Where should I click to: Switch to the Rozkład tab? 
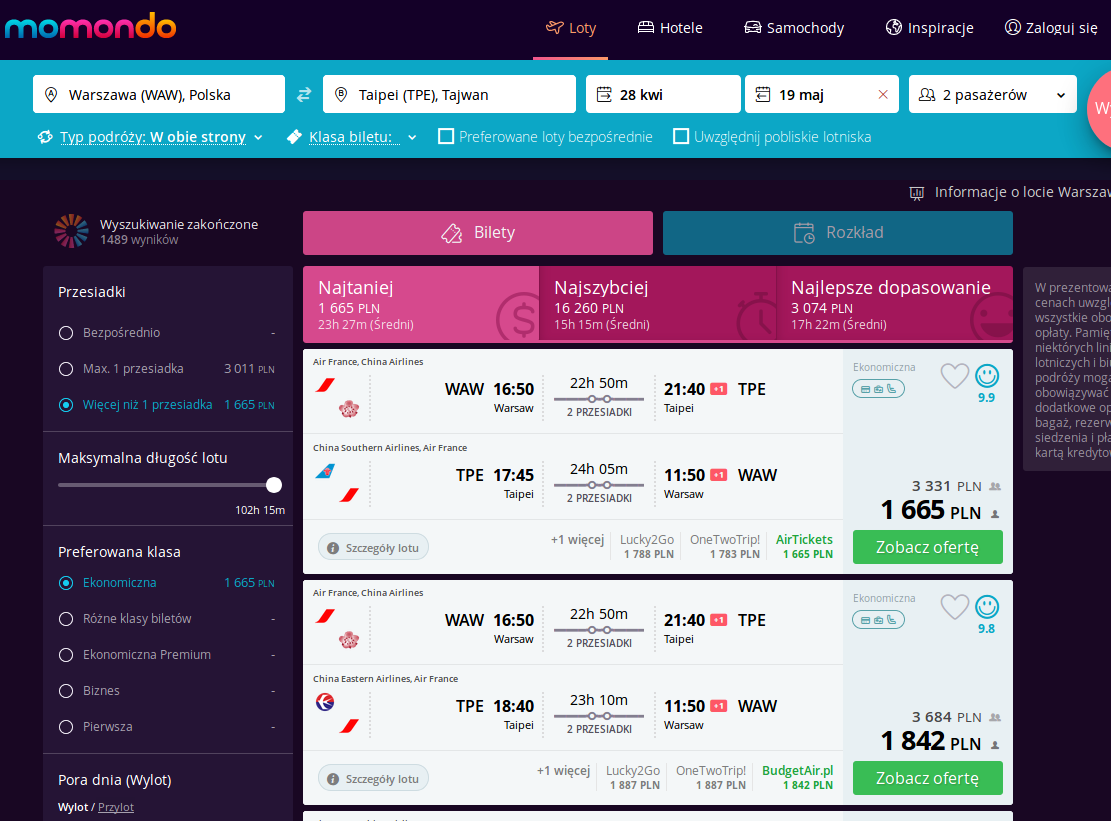(x=838, y=232)
